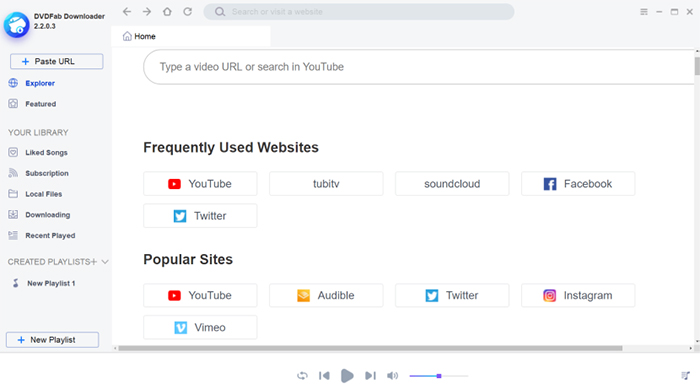This screenshot has height=390, width=700.
Task: Click the horizontal scrollbar of the page
Action: 370,348
